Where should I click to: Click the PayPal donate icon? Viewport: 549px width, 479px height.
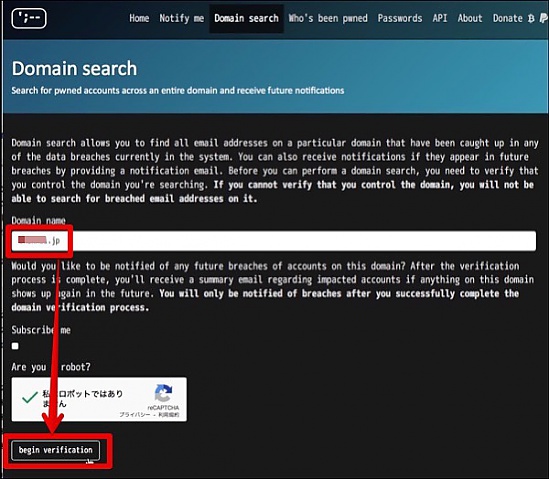(x=543, y=18)
